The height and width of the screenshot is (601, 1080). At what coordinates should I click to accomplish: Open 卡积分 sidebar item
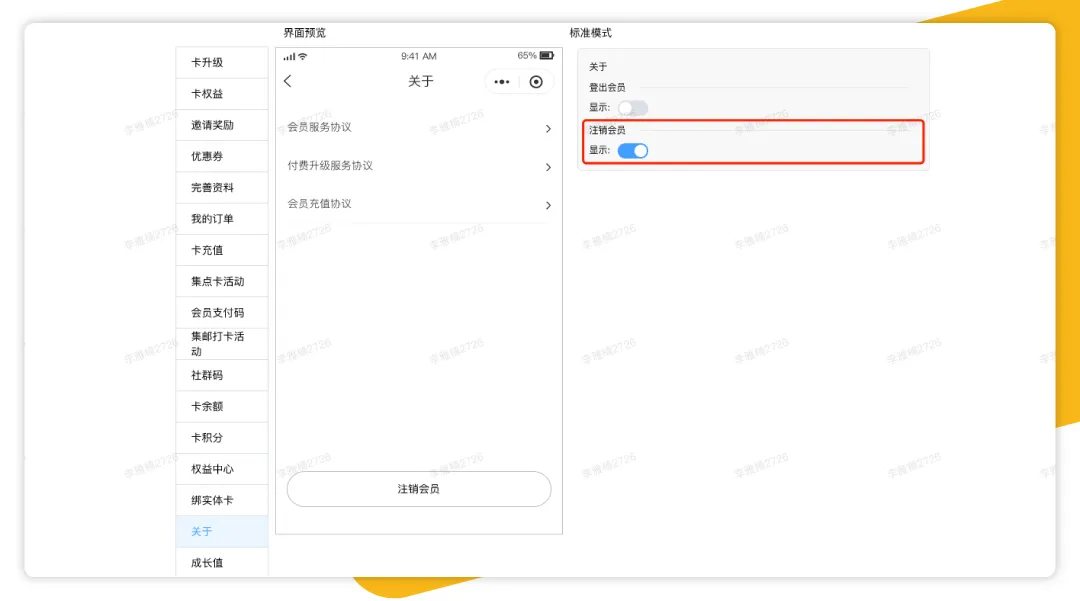point(222,438)
